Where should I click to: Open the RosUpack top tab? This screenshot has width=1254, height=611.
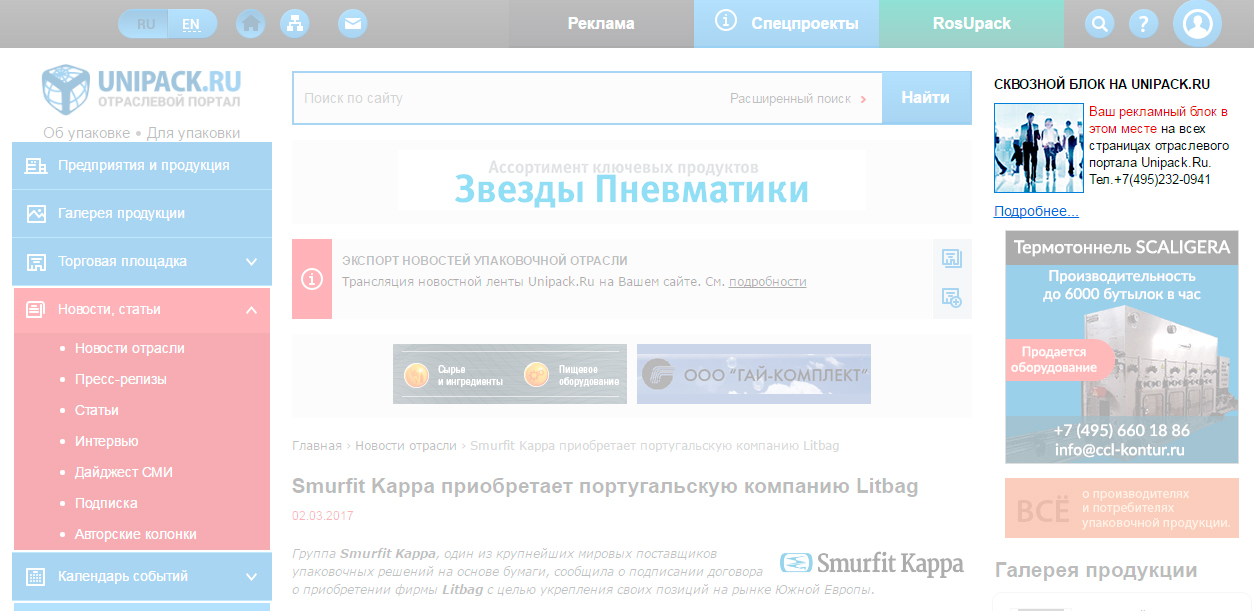pos(971,24)
